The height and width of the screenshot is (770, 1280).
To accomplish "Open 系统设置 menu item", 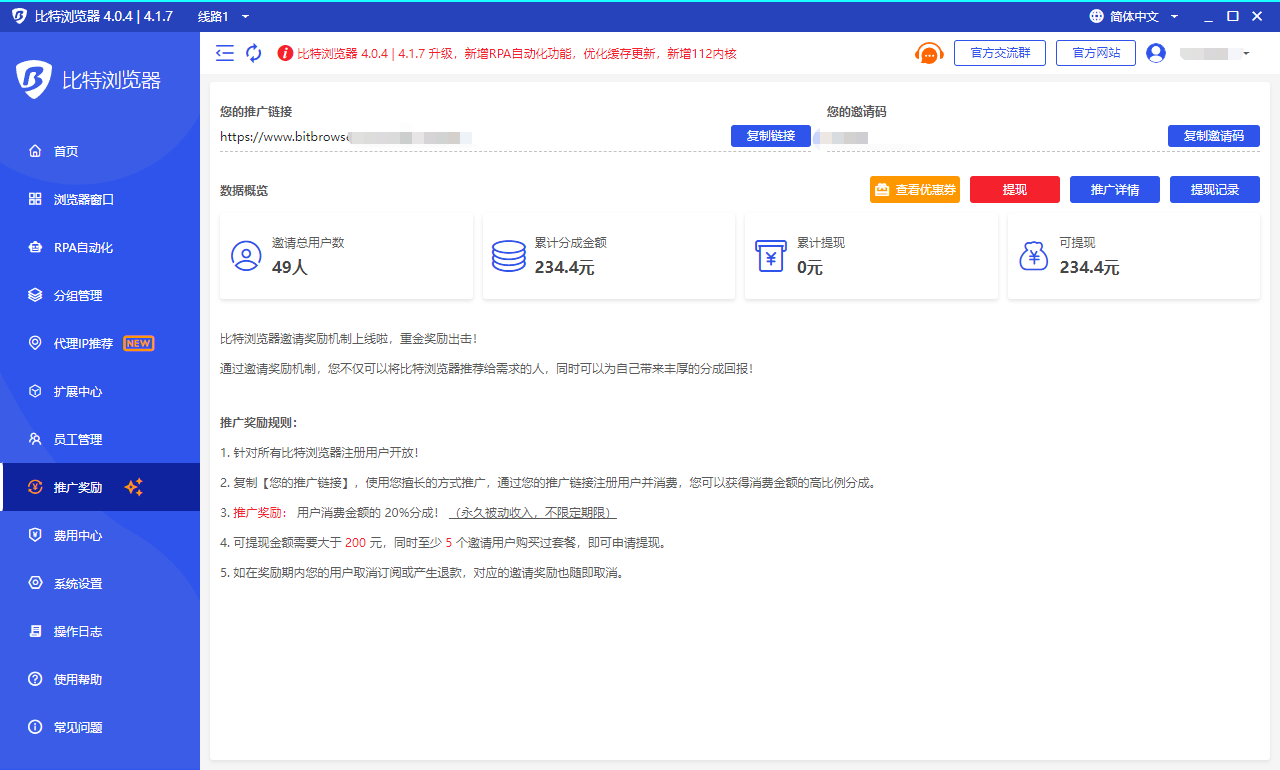I will 100,583.
